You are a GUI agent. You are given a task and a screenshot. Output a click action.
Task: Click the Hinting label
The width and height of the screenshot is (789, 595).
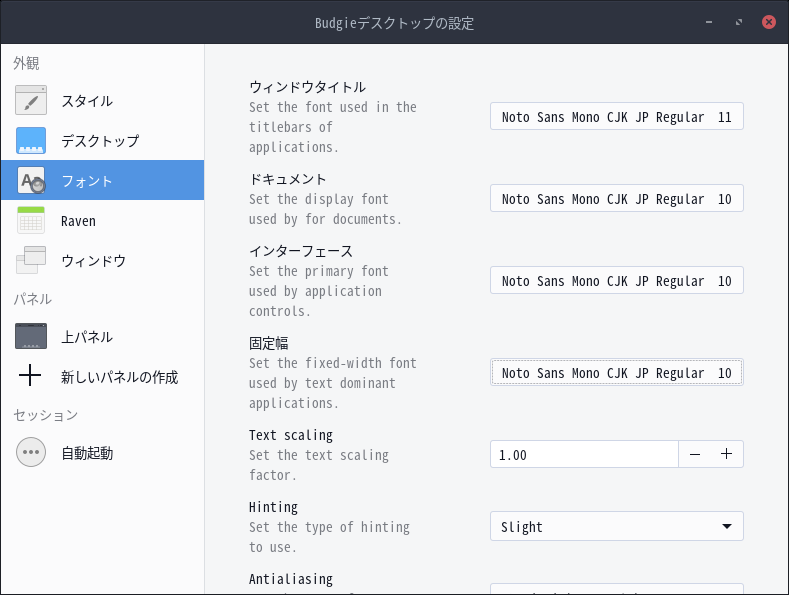point(273,507)
